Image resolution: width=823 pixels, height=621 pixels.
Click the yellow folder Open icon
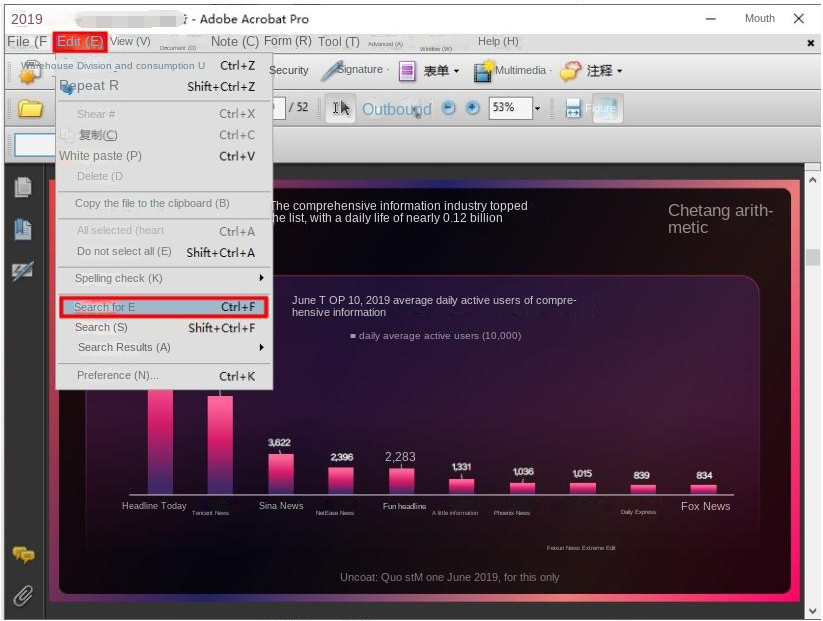tap(30, 108)
